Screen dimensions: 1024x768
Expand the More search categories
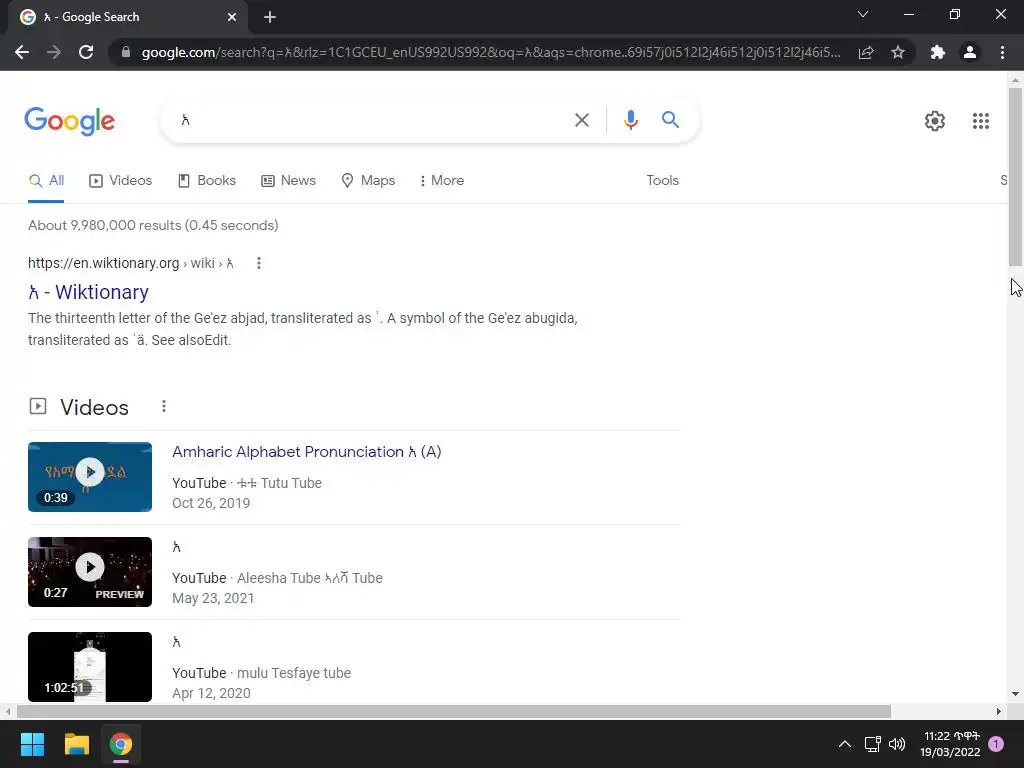(442, 181)
